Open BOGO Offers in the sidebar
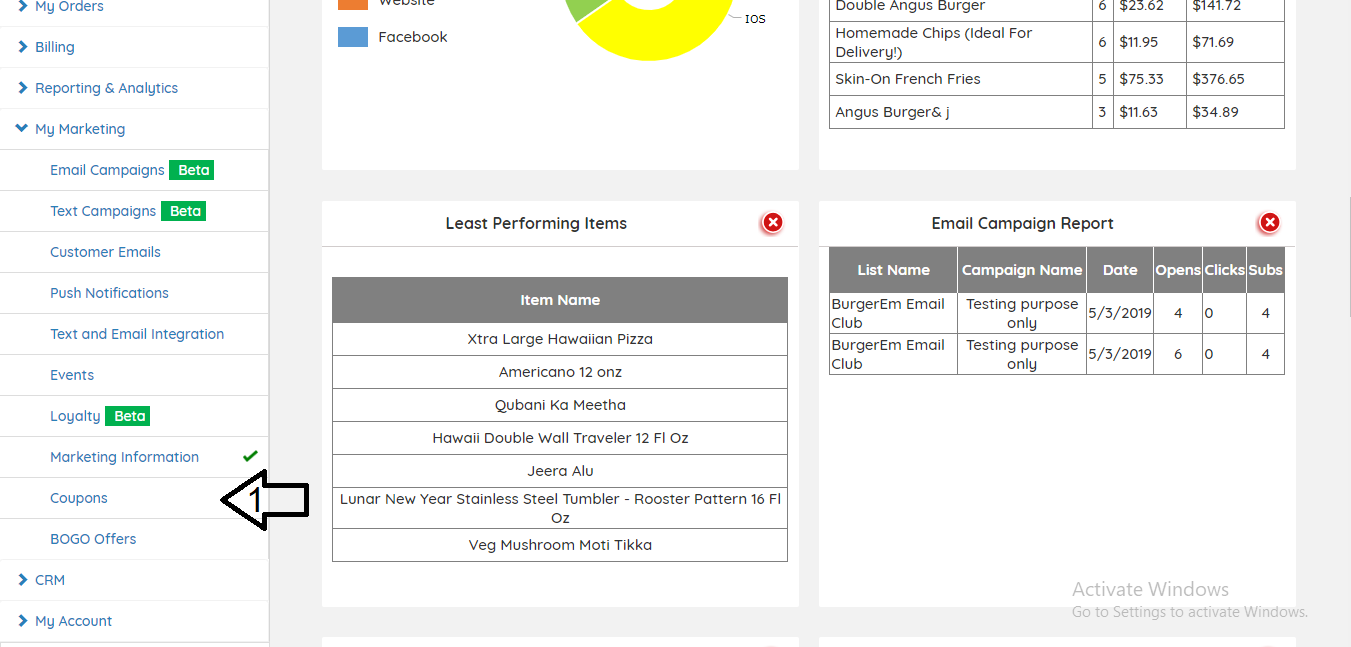 (93, 539)
